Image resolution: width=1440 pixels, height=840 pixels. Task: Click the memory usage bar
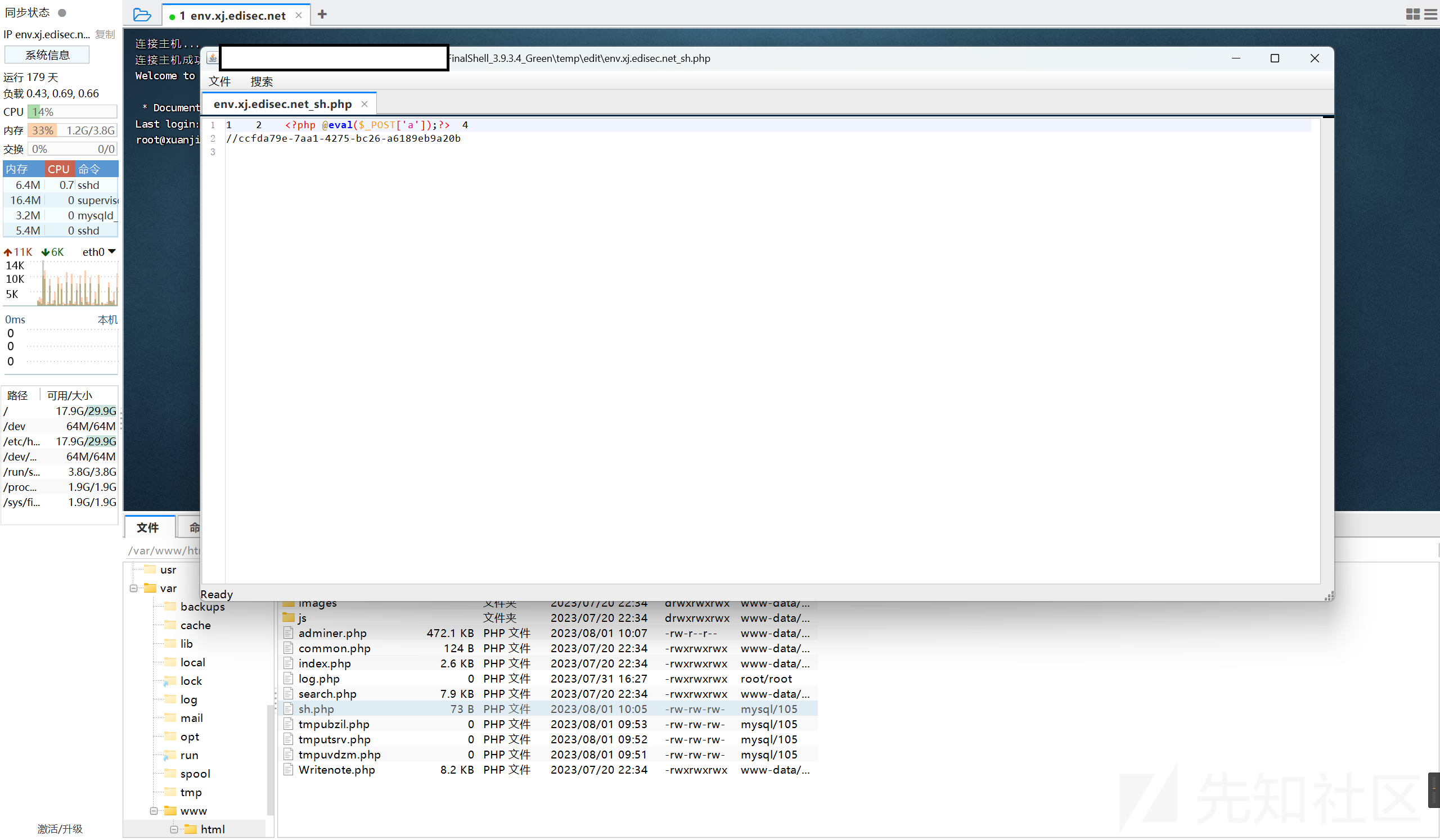pyautogui.click(x=73, y=130)
